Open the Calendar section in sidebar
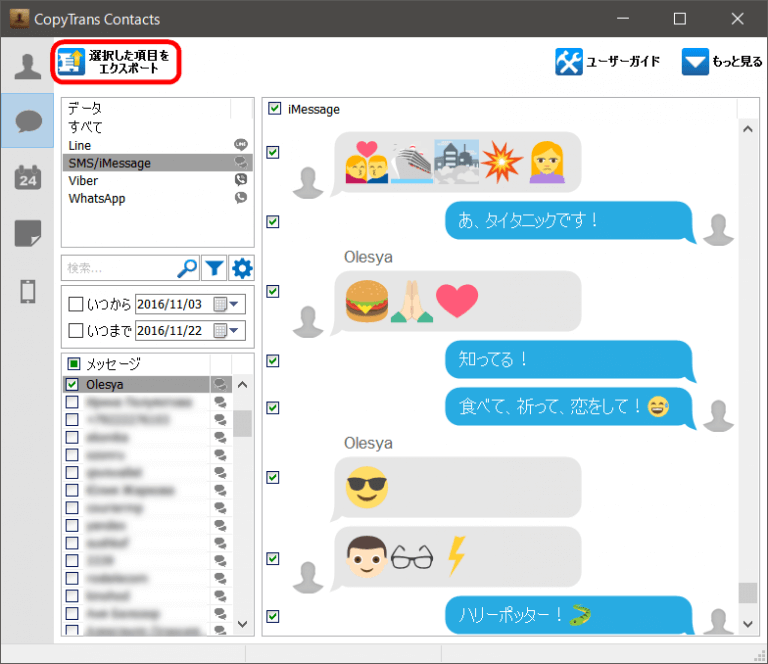 point(28,177)
